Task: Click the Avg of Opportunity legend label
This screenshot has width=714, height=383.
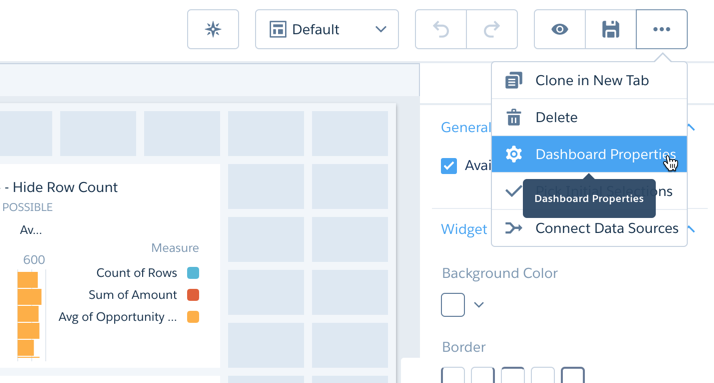Action: coord(117,317)
